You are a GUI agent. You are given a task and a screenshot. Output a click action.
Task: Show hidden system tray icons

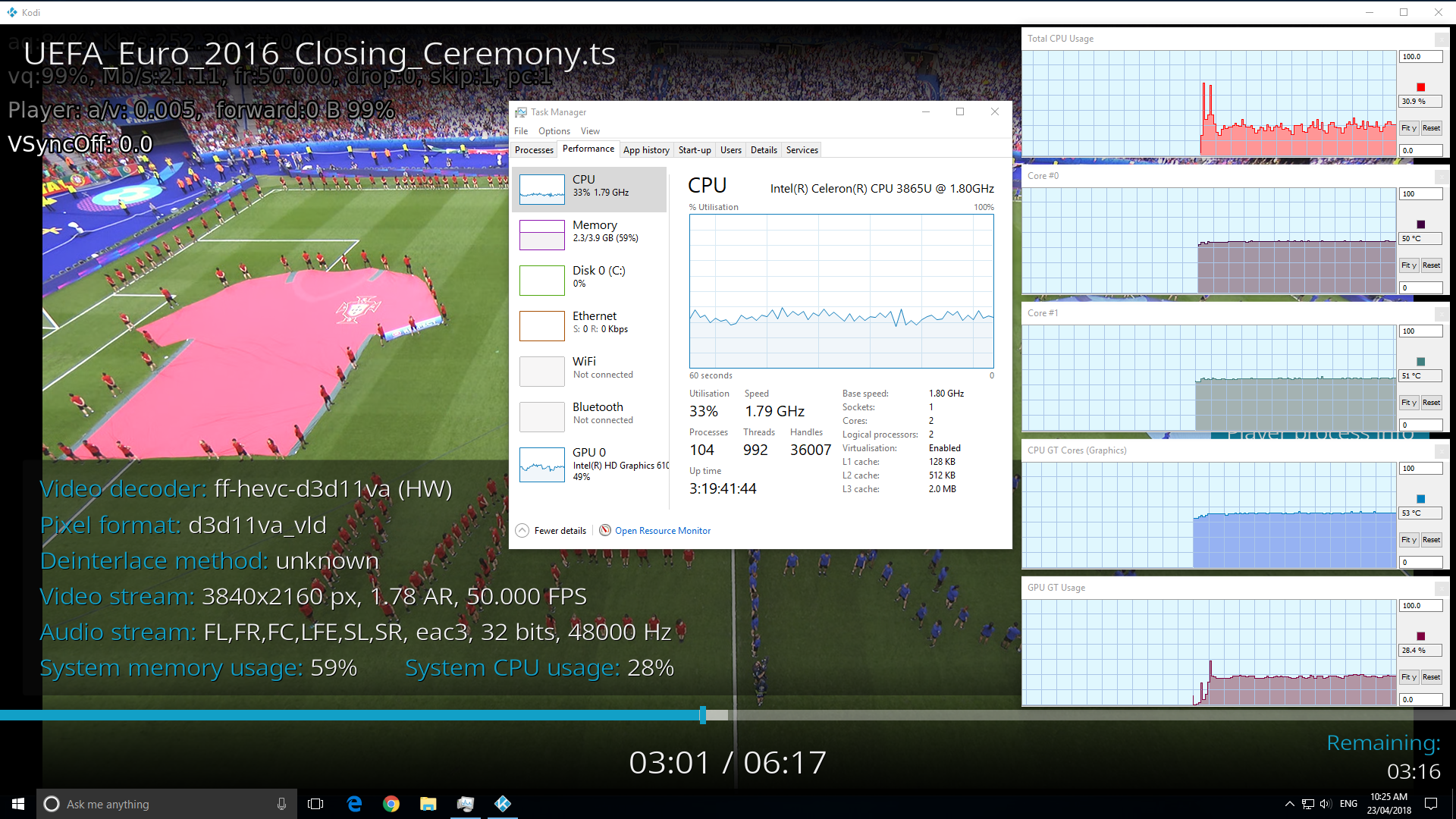coord(1289,804)
